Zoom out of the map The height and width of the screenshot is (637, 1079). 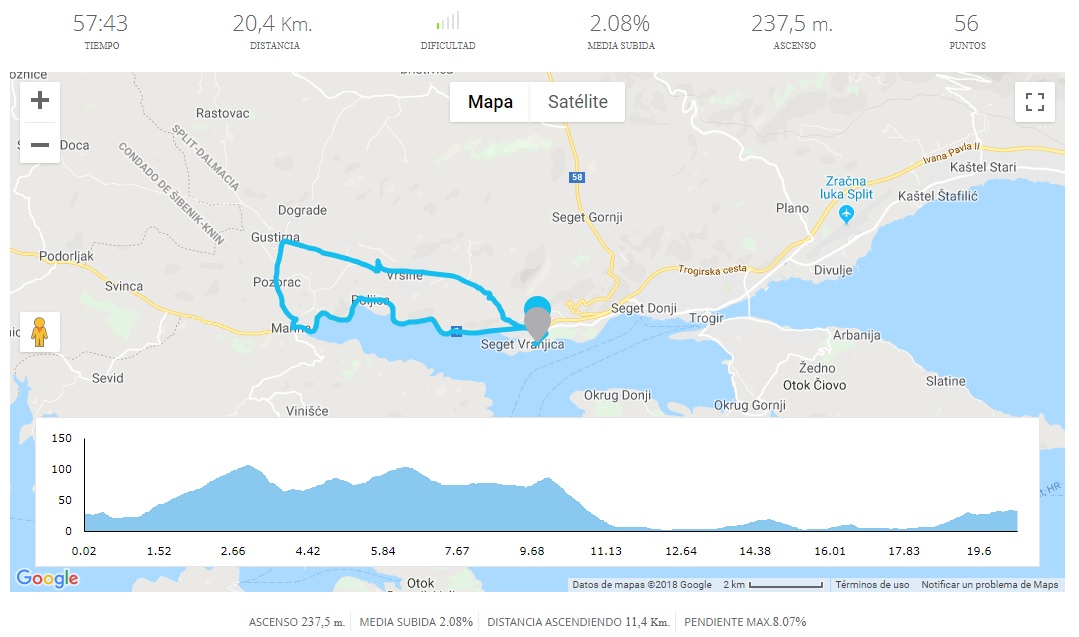(40, 145)
